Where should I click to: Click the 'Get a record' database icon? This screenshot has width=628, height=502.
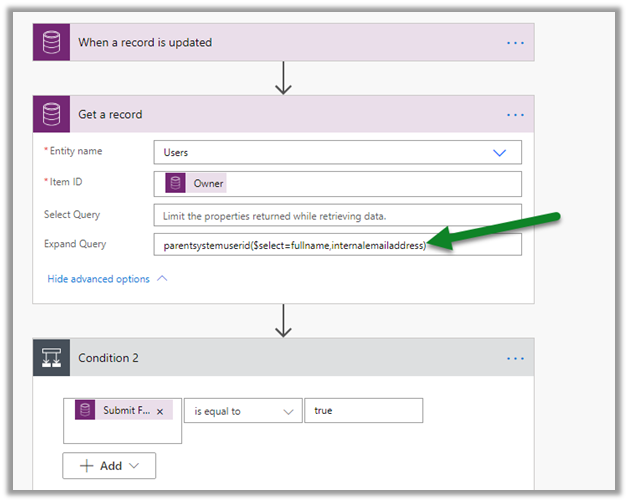(x=51, y=115)
